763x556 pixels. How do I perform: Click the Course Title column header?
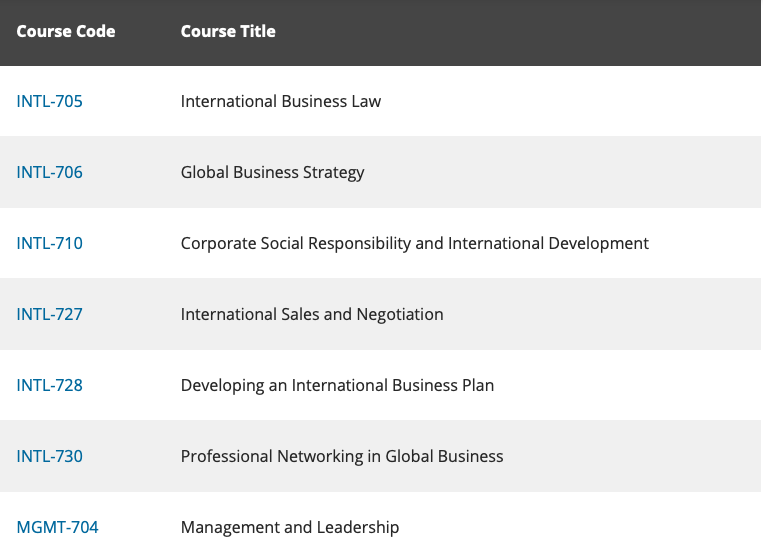[x=228, y=31]
